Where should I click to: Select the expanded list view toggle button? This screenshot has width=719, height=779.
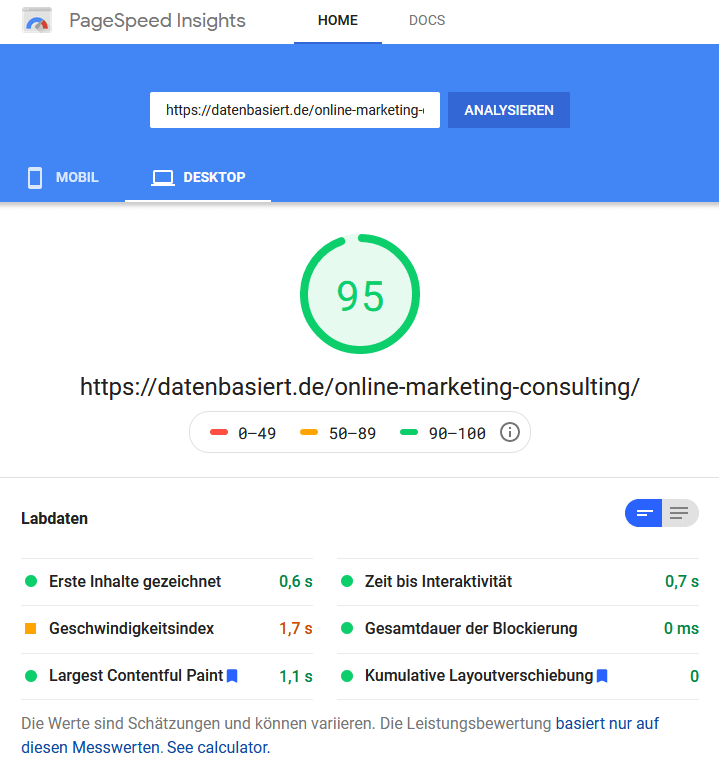pyautogui.click(x=680, y=513)
